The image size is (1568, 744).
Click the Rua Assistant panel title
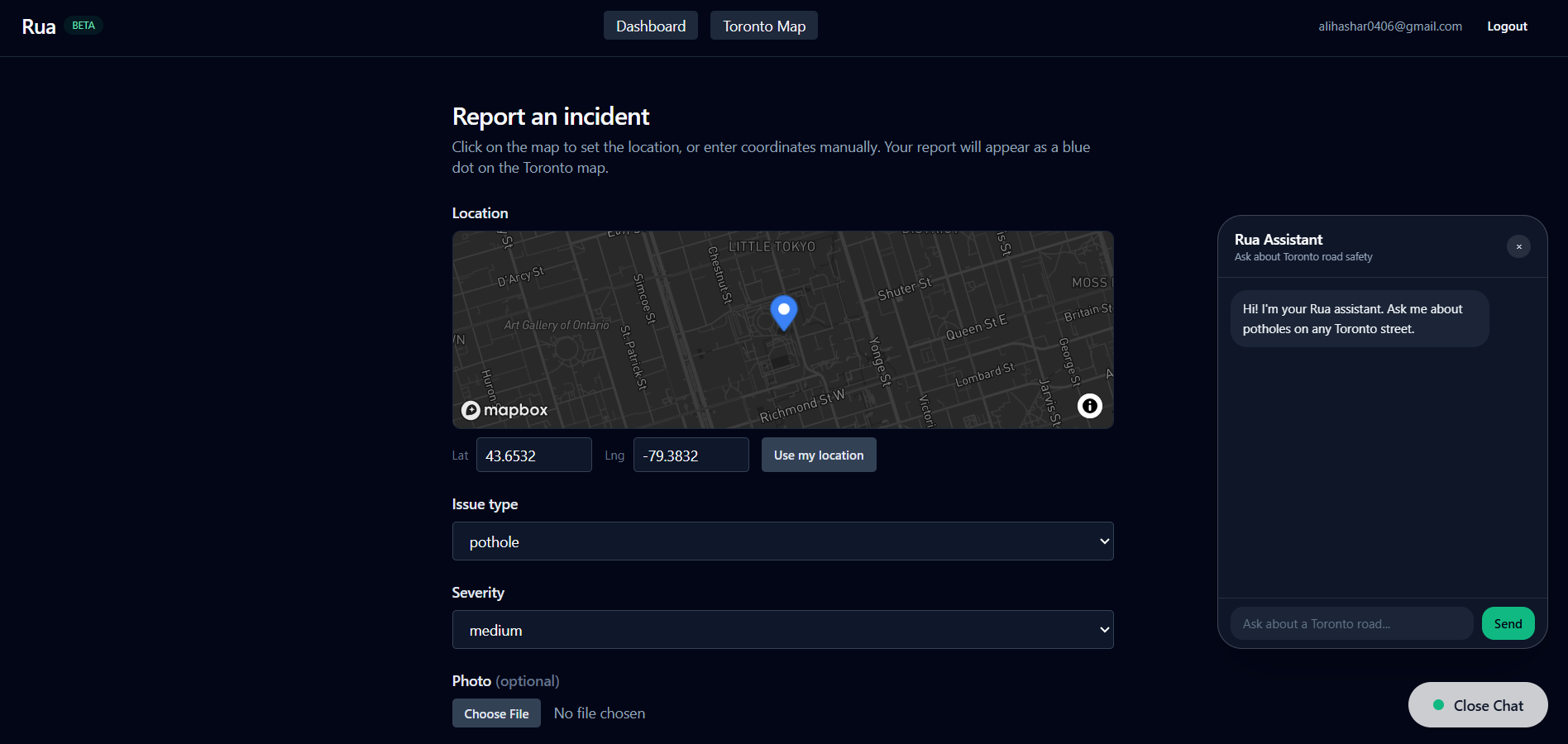click(x=1279, y=240)
